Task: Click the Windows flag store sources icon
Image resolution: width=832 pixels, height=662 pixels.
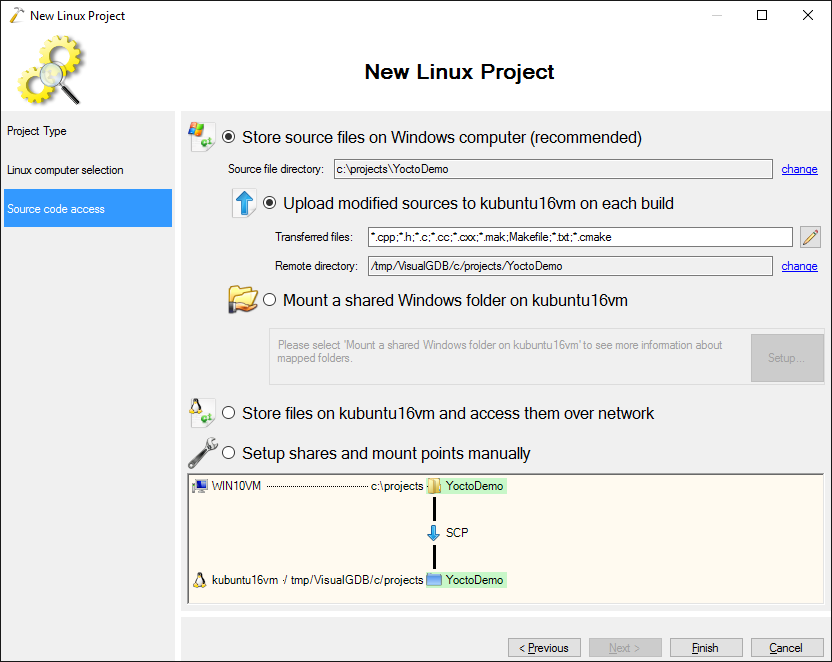Action: 203,137
